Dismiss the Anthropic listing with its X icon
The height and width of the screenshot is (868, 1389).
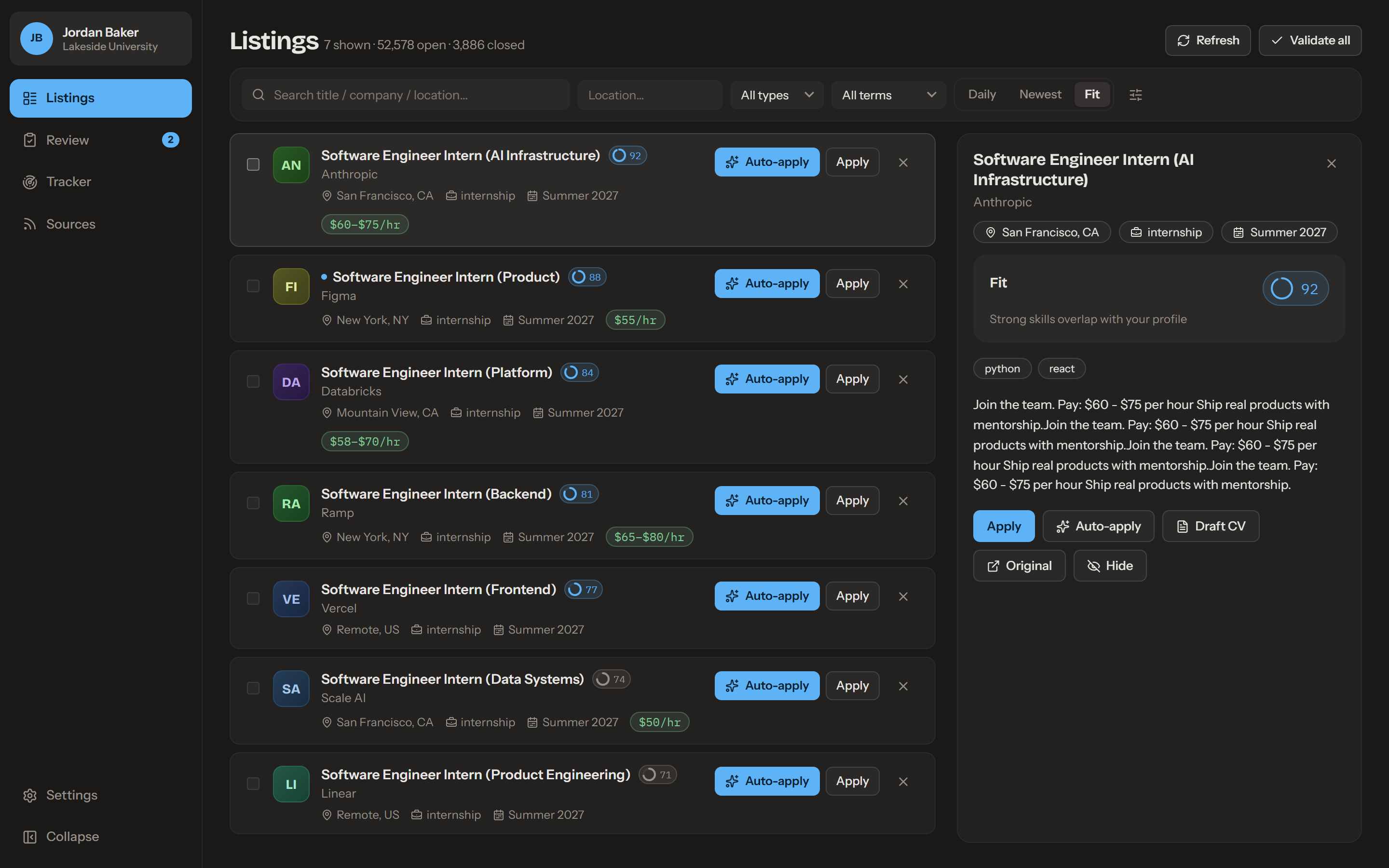[903, 163]
